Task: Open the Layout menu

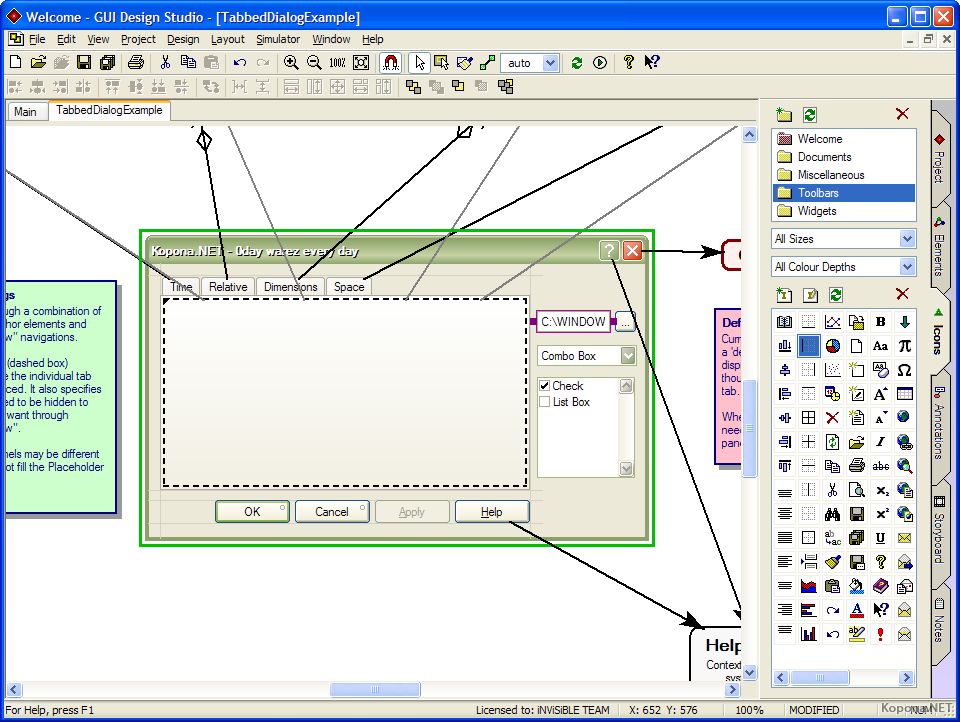Action: pyautogui.click(x=228, y=39)
